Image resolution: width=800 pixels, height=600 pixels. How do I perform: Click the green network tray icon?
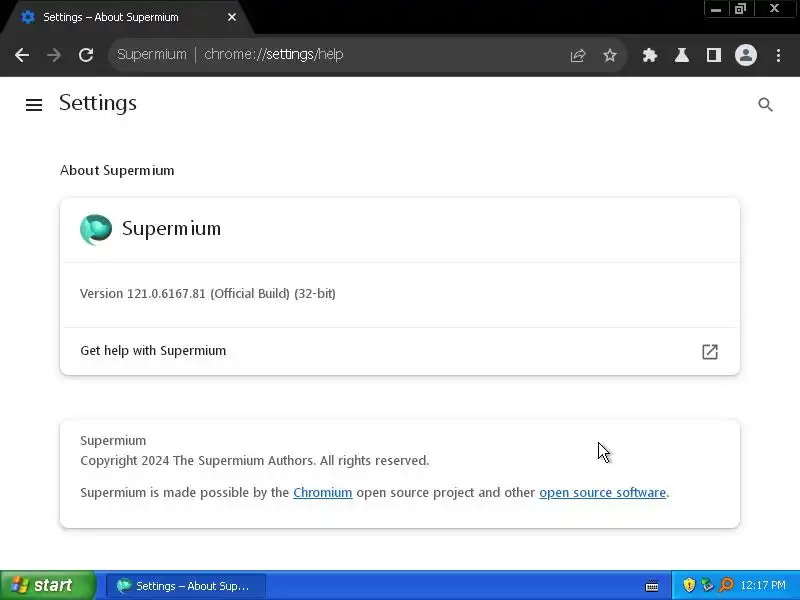[707, 585]
